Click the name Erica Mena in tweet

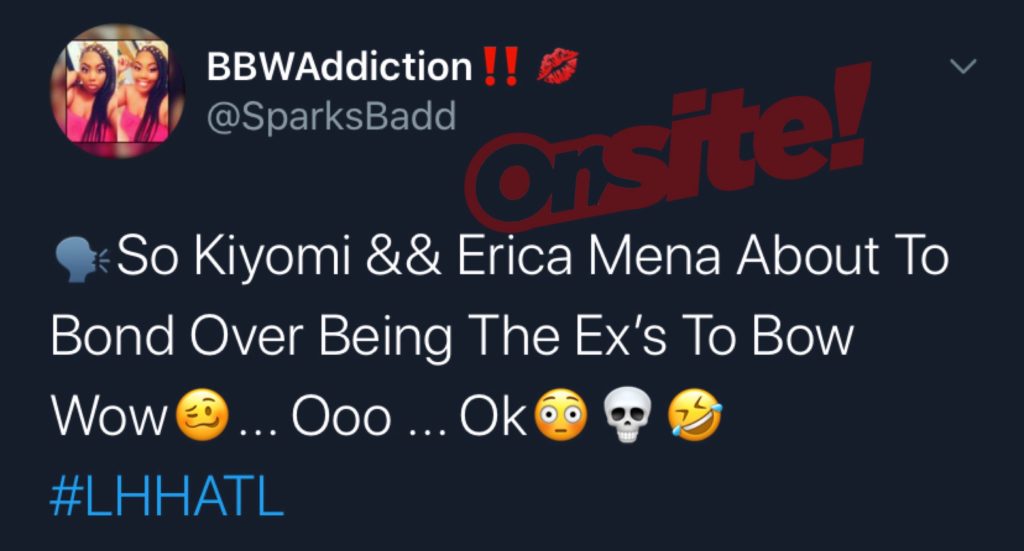(x=588, y=255)
